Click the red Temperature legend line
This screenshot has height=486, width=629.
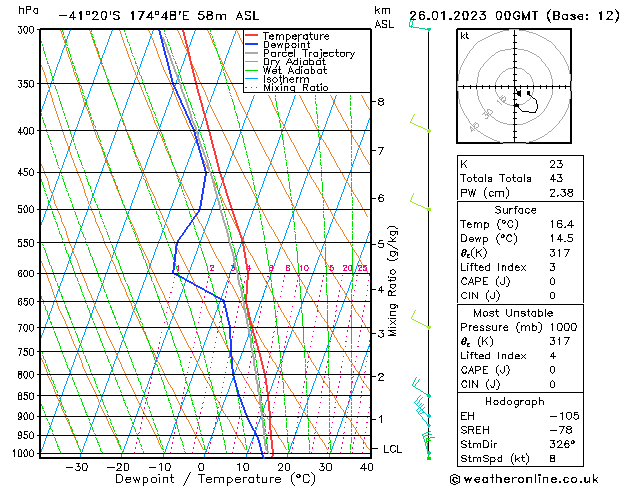click(252, 36)
